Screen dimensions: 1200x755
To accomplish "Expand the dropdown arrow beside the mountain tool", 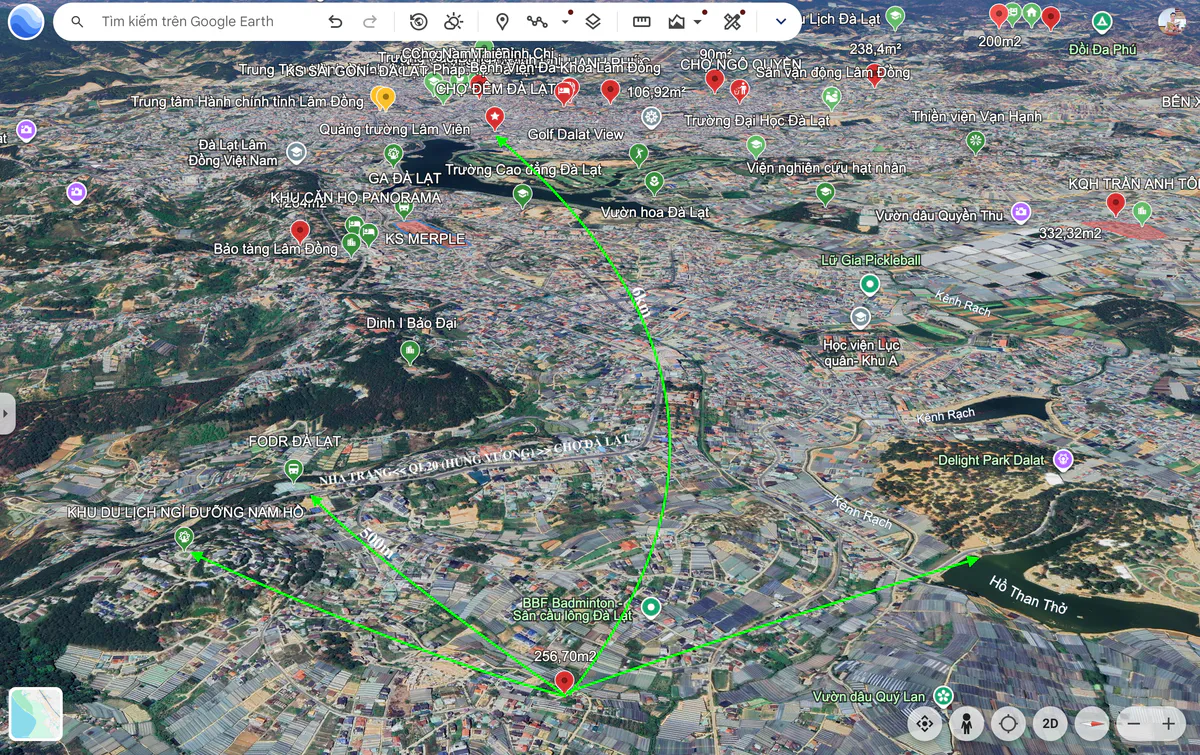I will 697,21.
